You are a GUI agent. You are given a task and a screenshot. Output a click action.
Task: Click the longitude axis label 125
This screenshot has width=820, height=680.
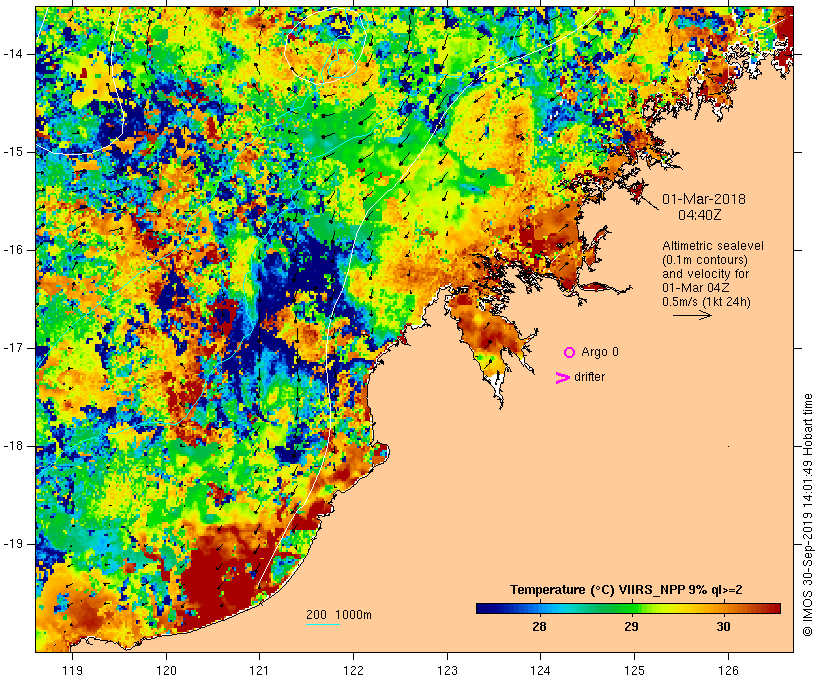click(634, 671)
